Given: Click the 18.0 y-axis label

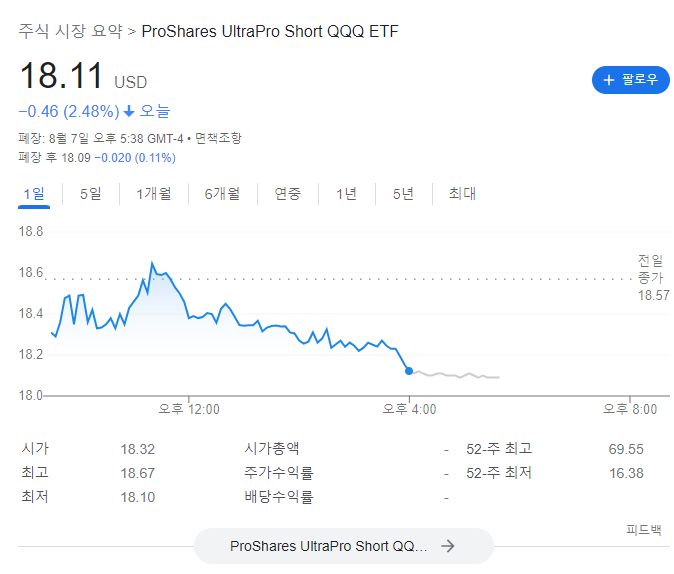Looking at the screenshot, I should [x=30, y=395].
